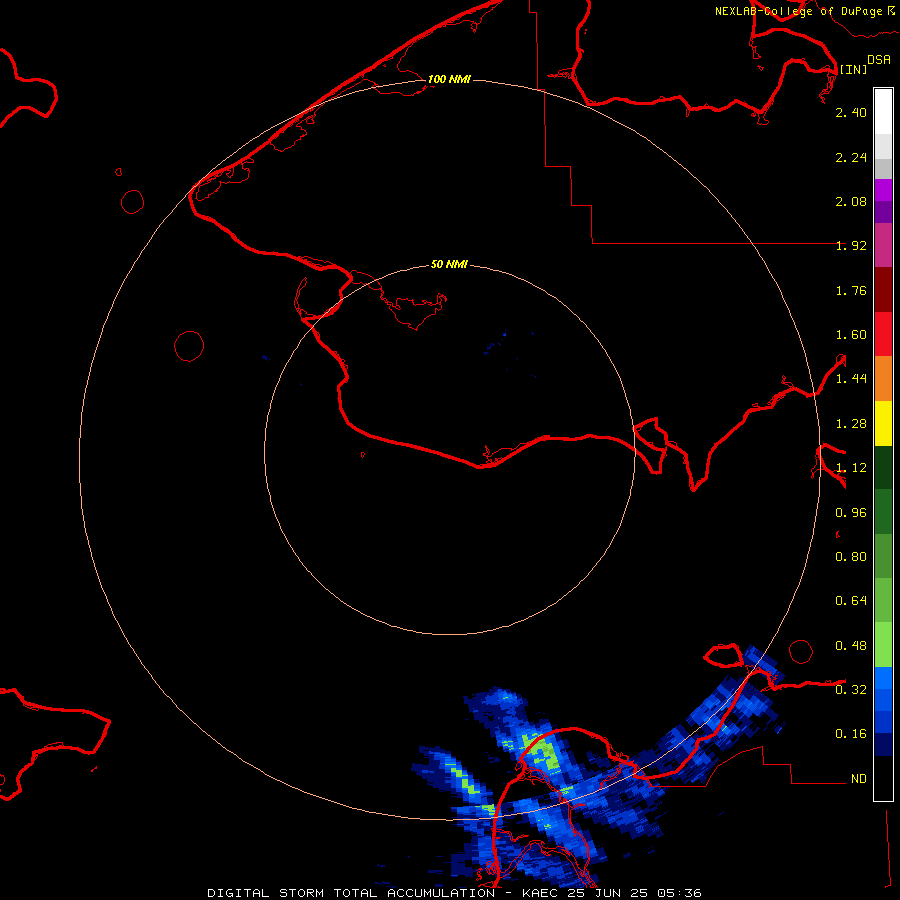Click the "1.12" legend value

(851, 468)
